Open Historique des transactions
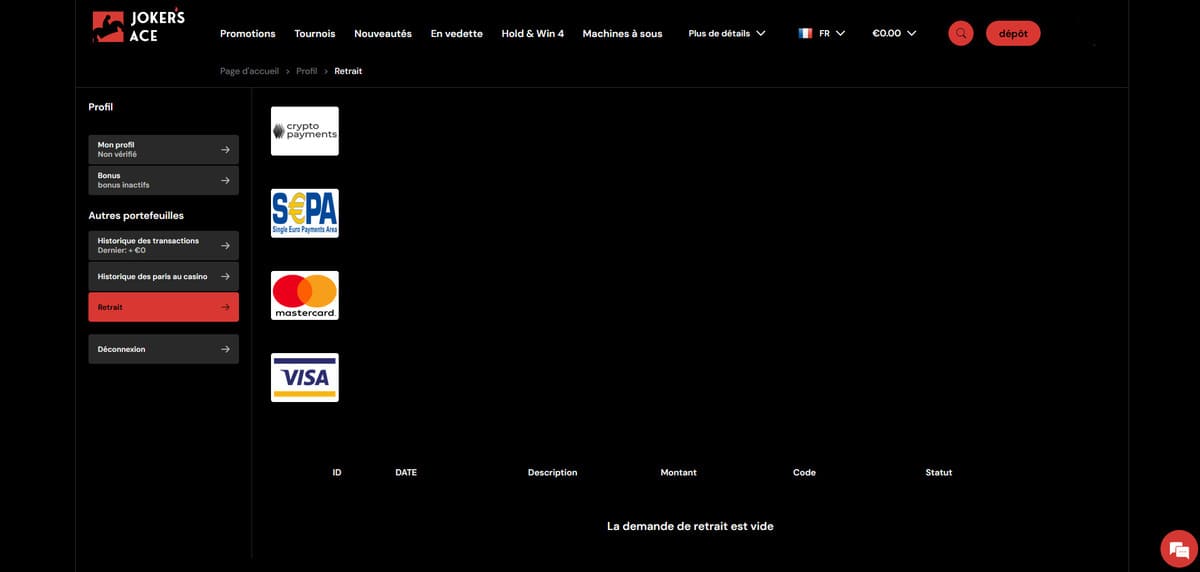 tap(163, 245)
